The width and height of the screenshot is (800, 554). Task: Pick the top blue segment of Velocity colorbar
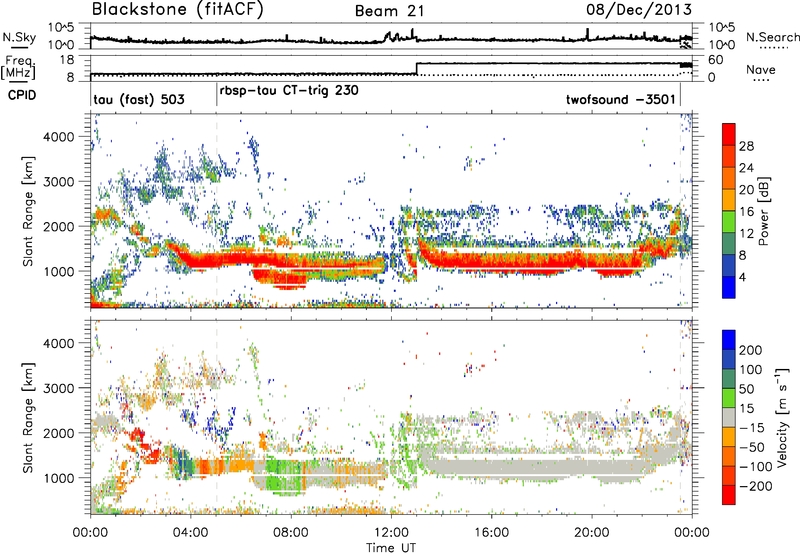pos(729,340)
